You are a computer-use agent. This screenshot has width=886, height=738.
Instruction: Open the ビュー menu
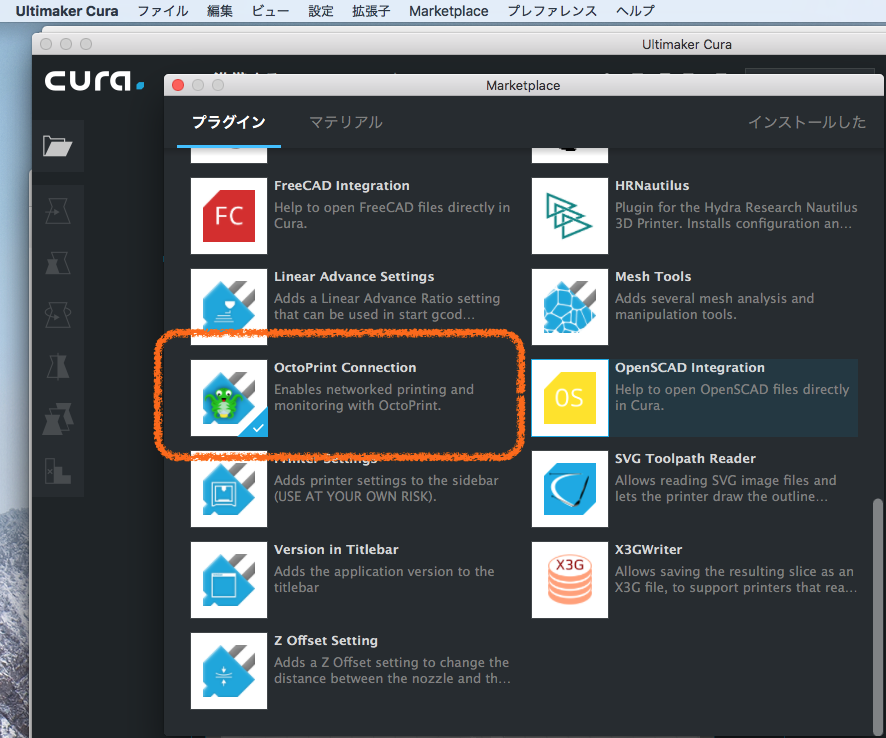tap(270, 11)
